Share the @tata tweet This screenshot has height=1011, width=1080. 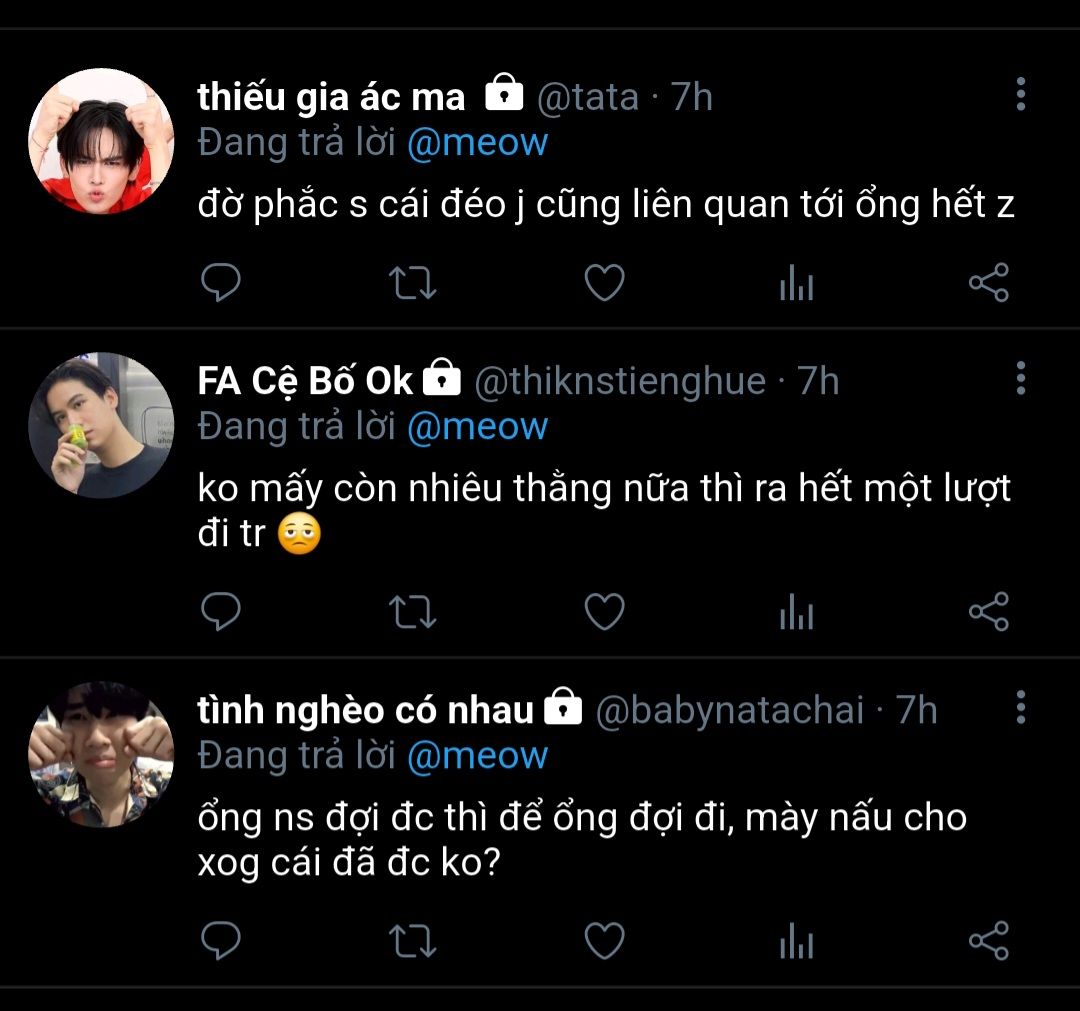pyautogui.click(x=989, y=284)
